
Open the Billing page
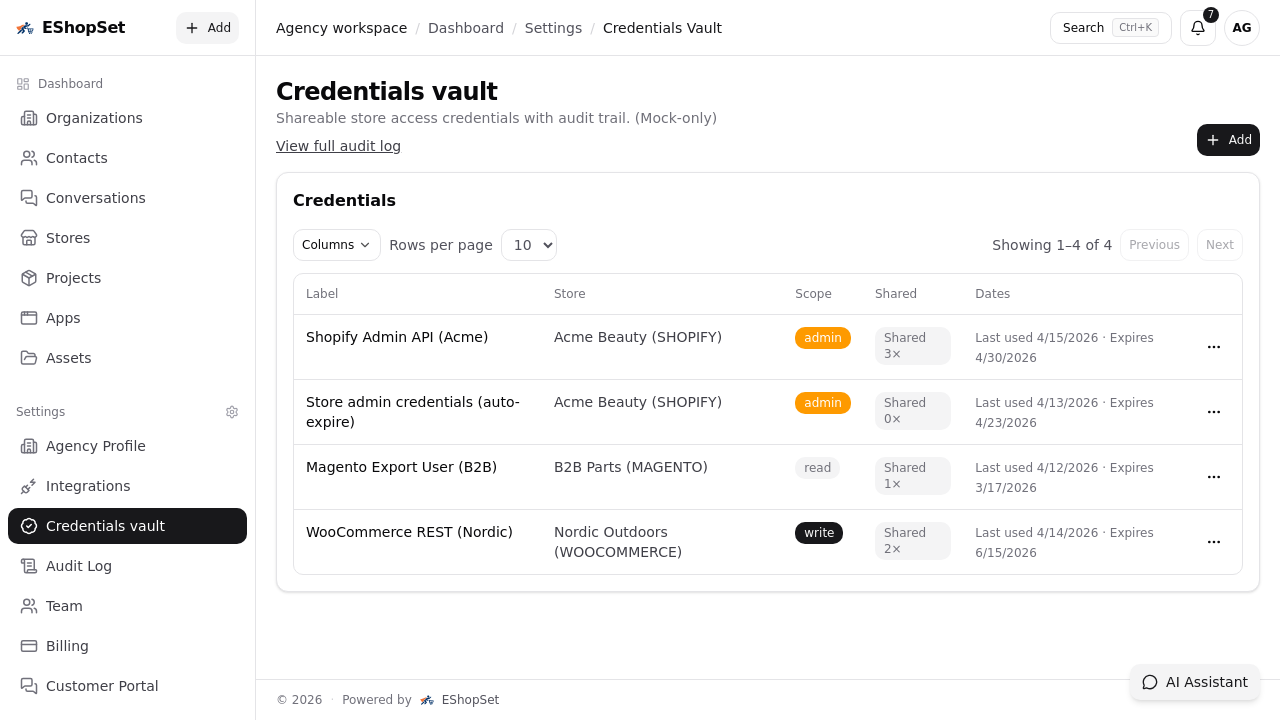click(67, 646)
